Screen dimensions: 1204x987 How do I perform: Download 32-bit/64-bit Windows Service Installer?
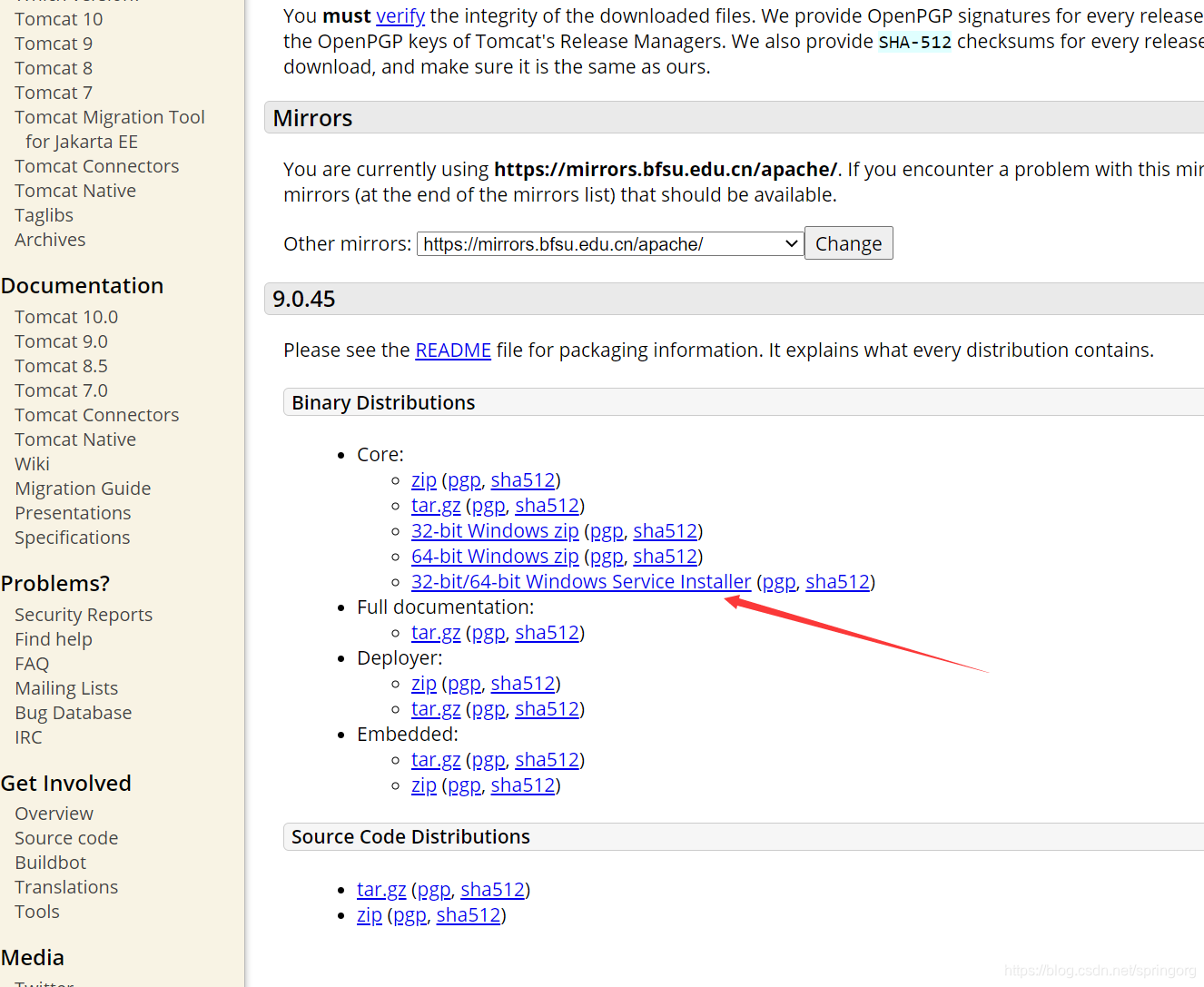point(581,582)
